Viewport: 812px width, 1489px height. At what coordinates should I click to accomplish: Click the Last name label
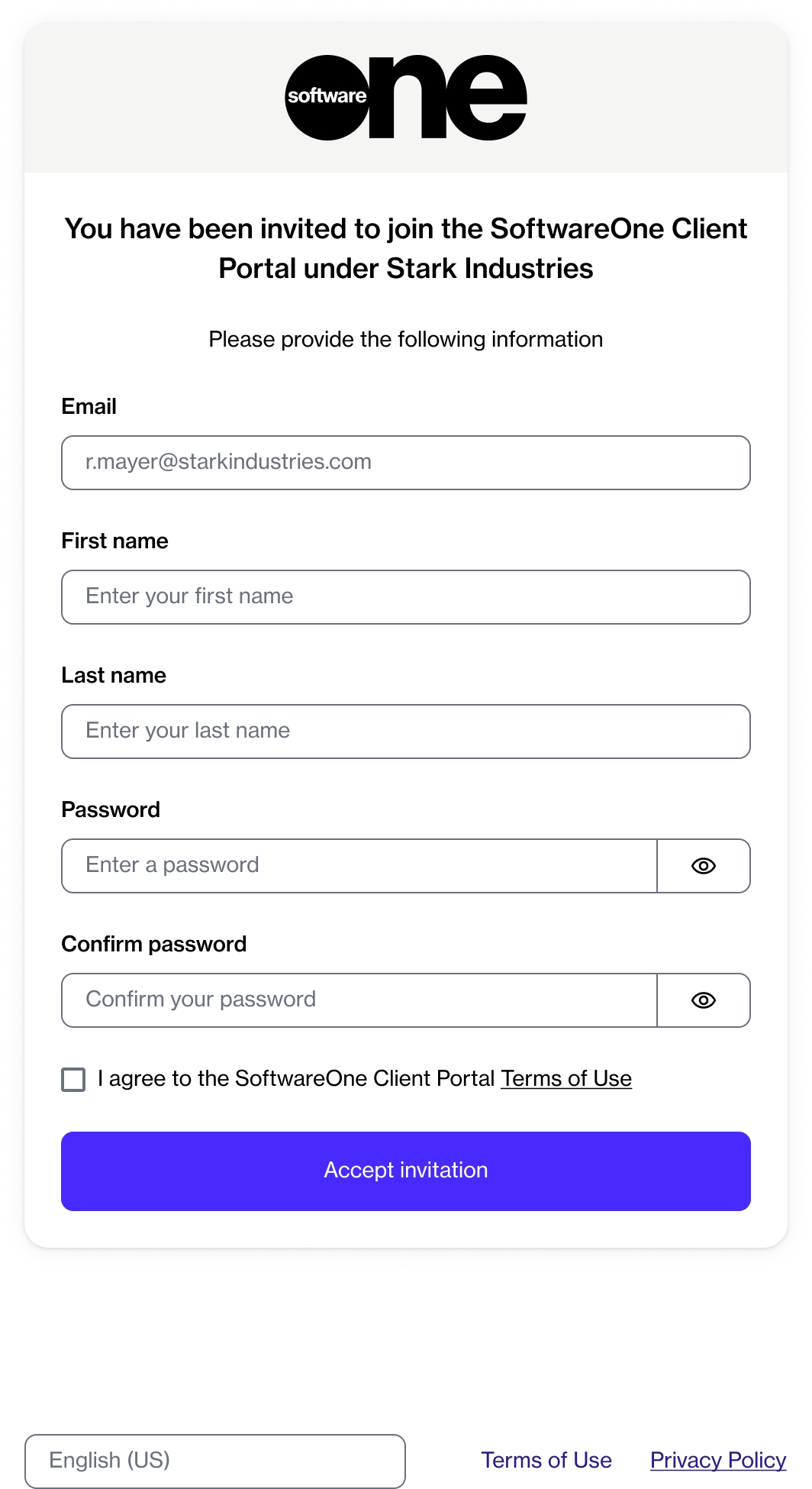click(x=114, y=675)
